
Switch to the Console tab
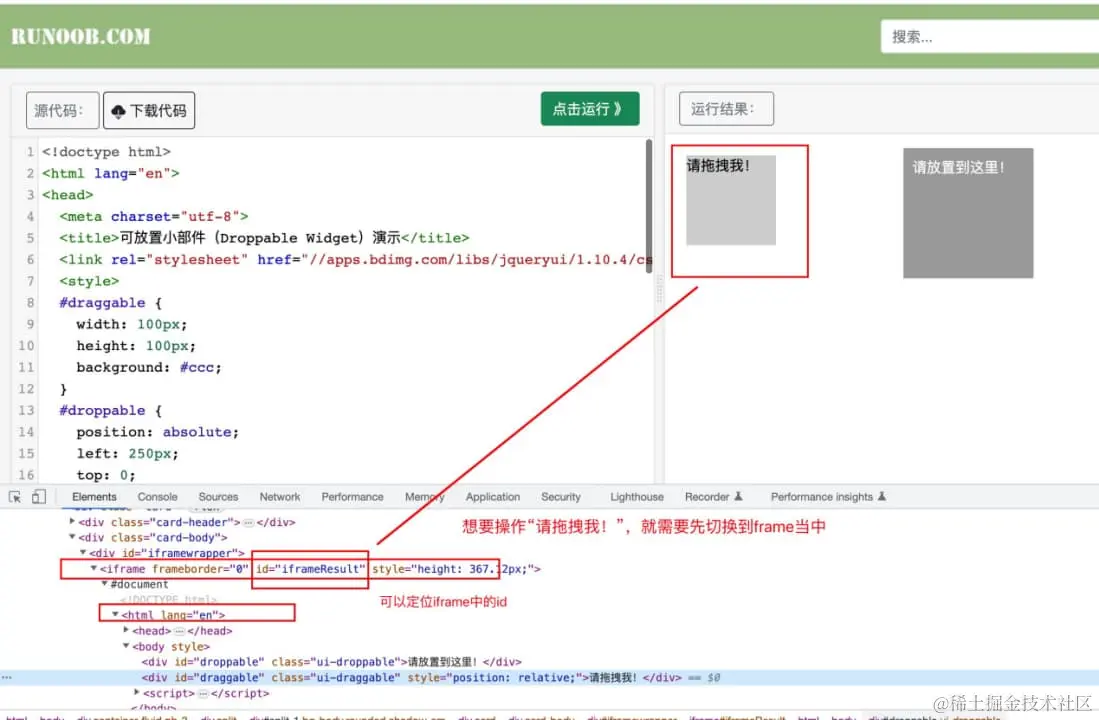click(157, 496)
